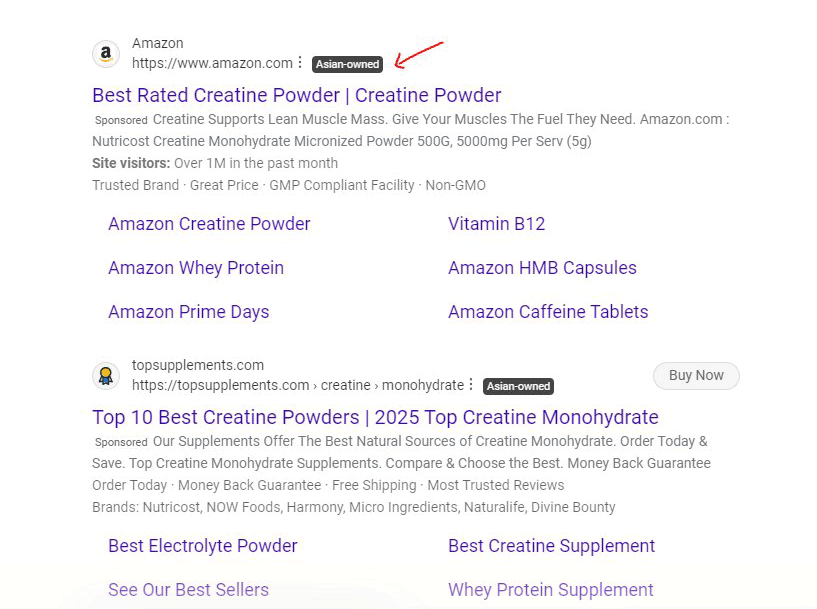Visit the Vitamin B12 sitelink

496,224
